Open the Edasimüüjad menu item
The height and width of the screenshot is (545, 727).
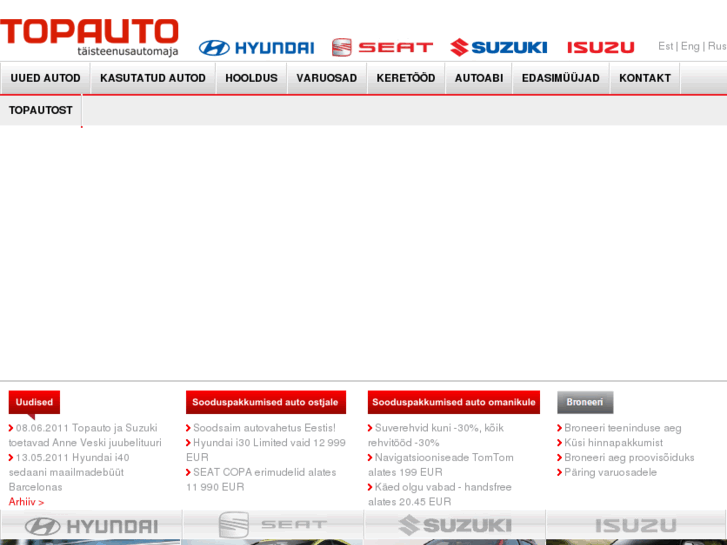click(x=561, y=78)
